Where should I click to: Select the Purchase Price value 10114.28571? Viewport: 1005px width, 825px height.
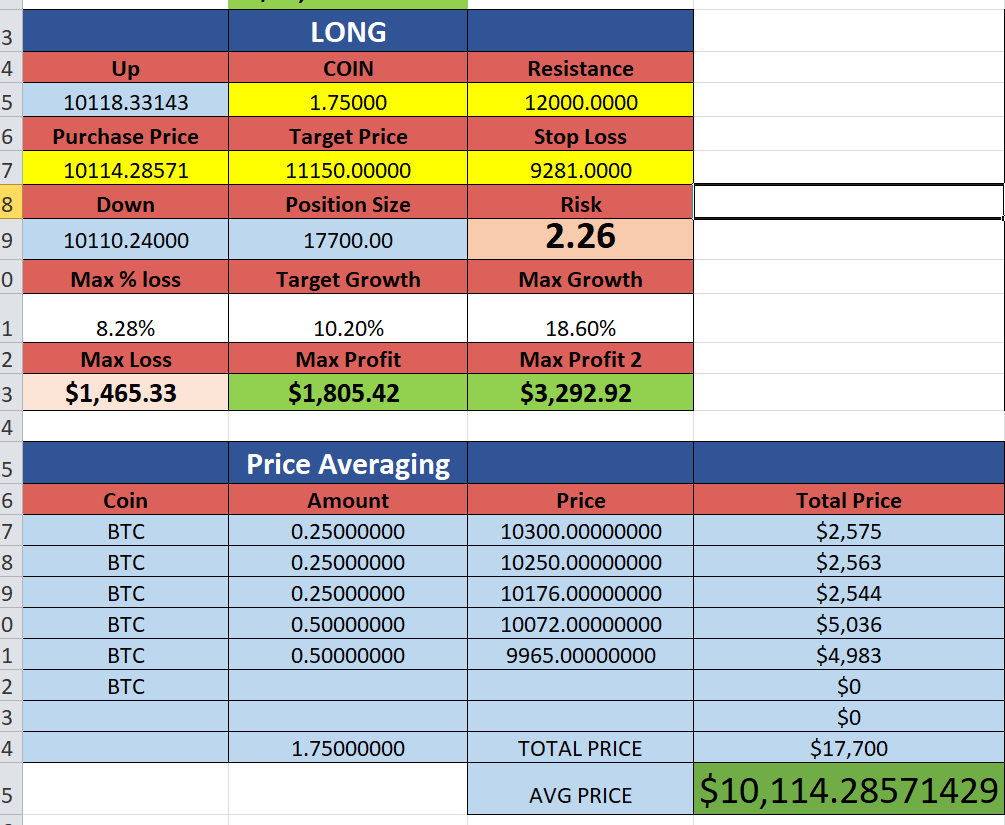coord(126,168)
